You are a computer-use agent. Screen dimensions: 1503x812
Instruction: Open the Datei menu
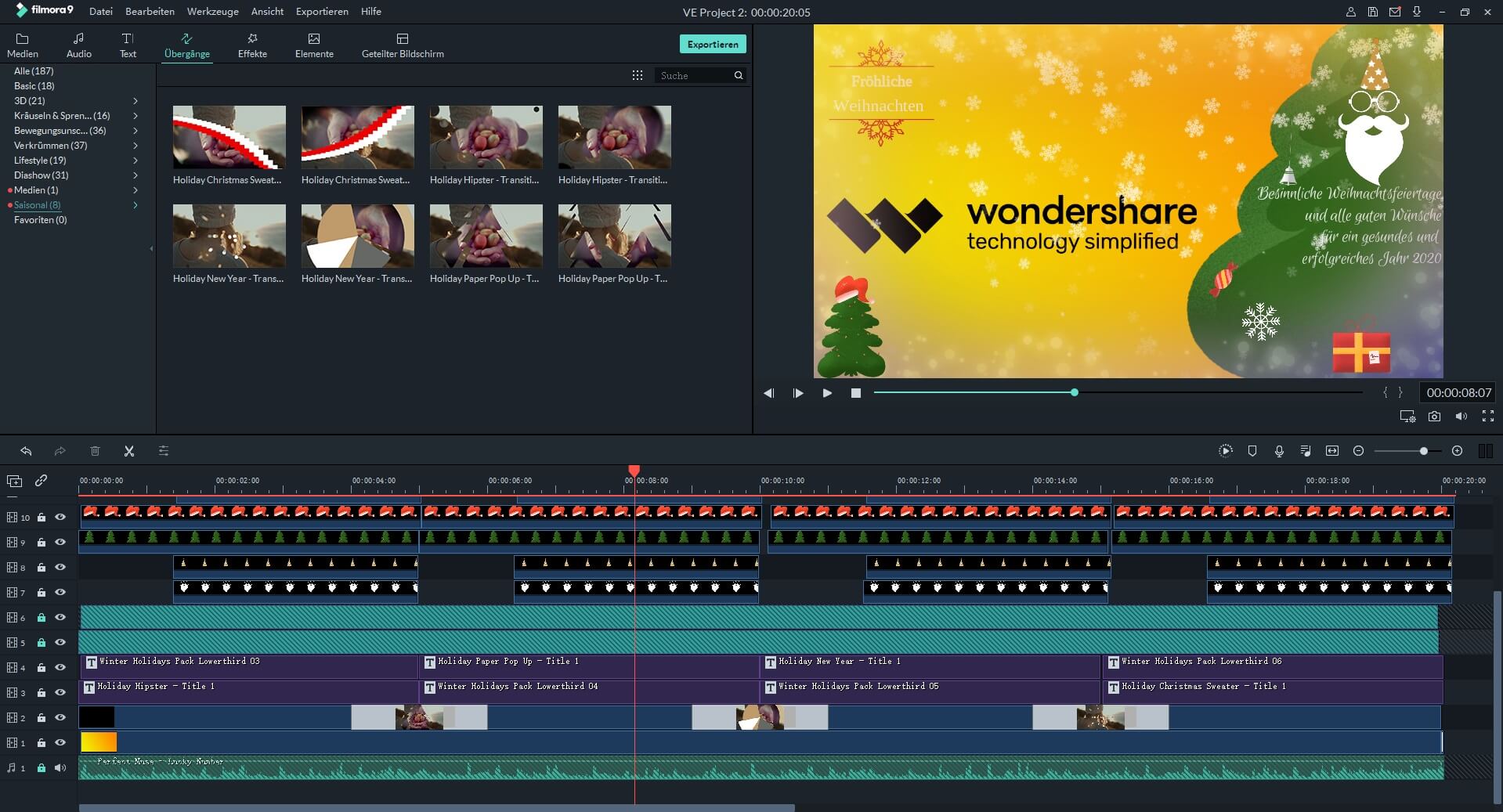(x=101, y=12)
